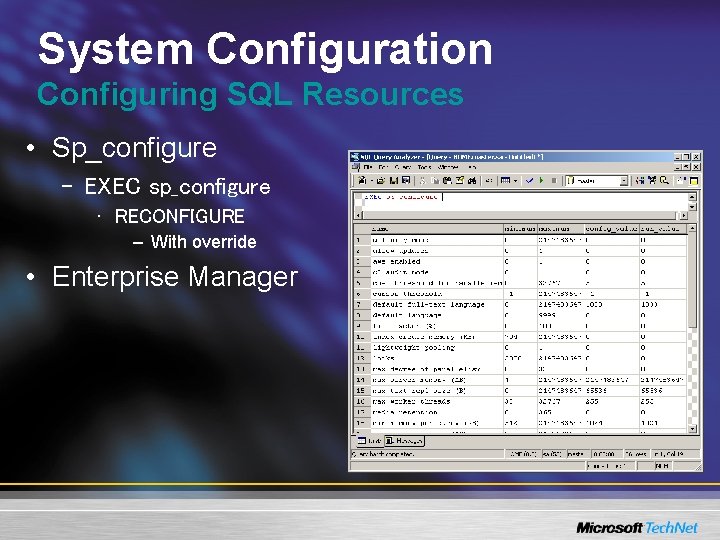Click the Object Search magnifier icon
Image resolution: width=720 pixels, height=540 pixels.
point(664,180)
